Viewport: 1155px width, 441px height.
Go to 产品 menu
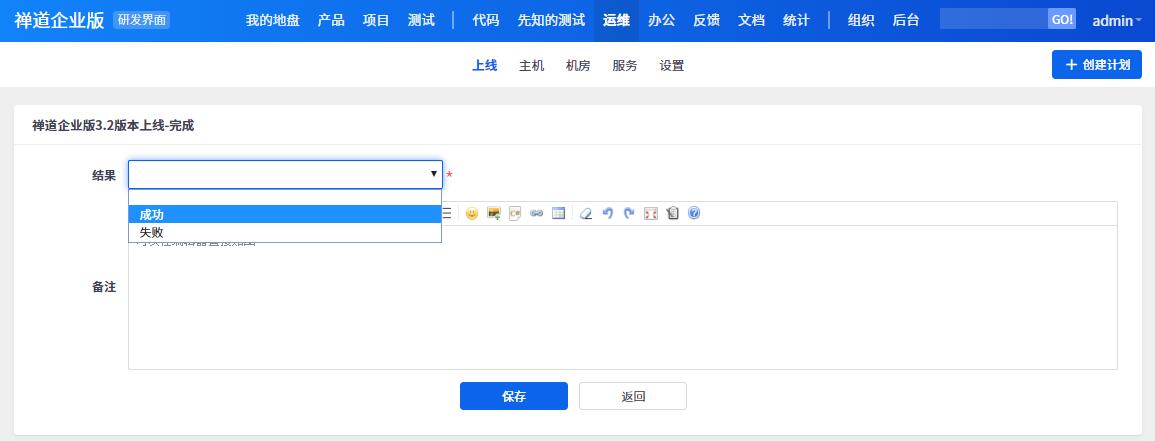(331, 21)
